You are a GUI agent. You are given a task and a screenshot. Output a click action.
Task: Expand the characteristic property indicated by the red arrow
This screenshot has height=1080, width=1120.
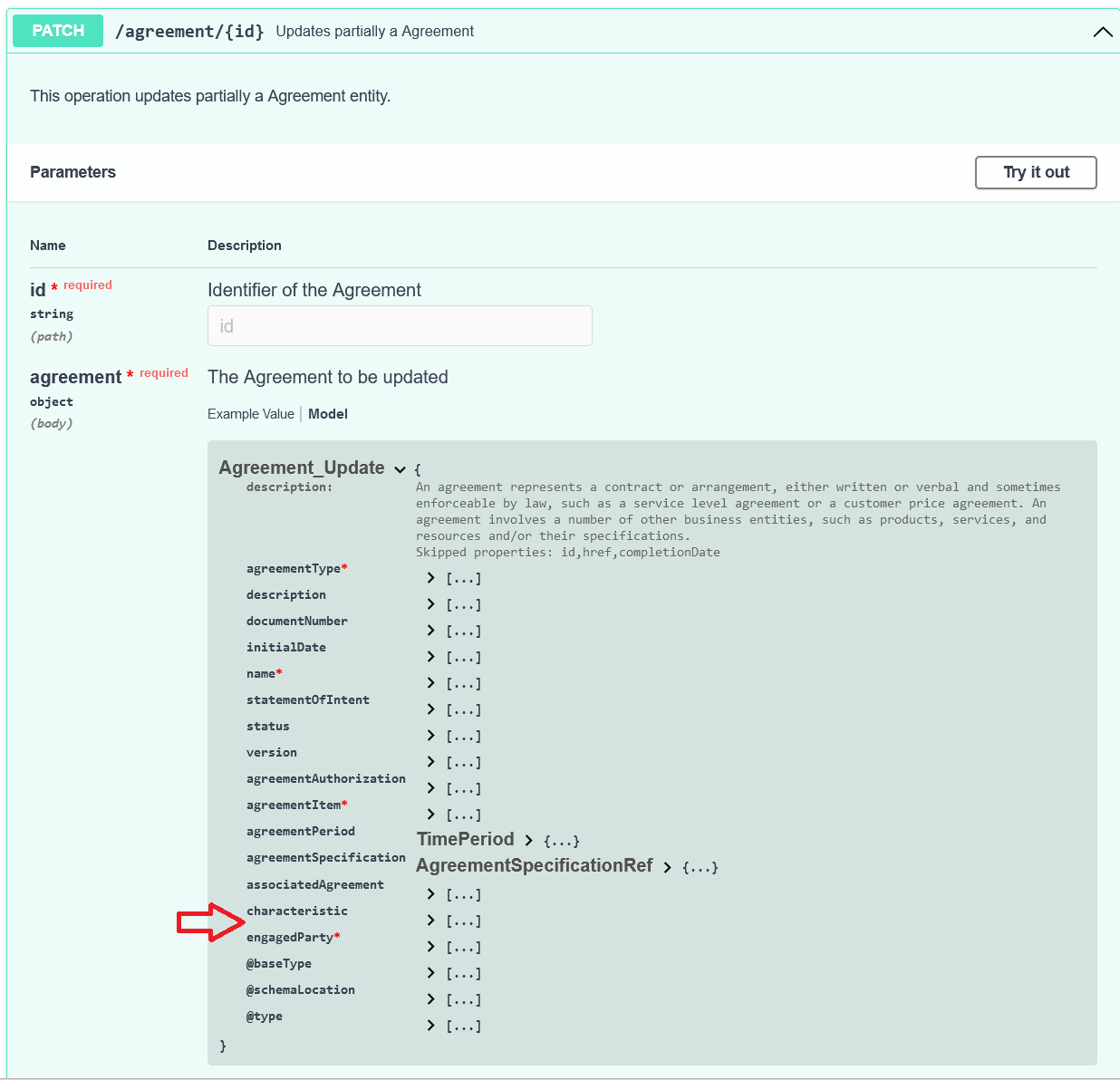(430, 920)
